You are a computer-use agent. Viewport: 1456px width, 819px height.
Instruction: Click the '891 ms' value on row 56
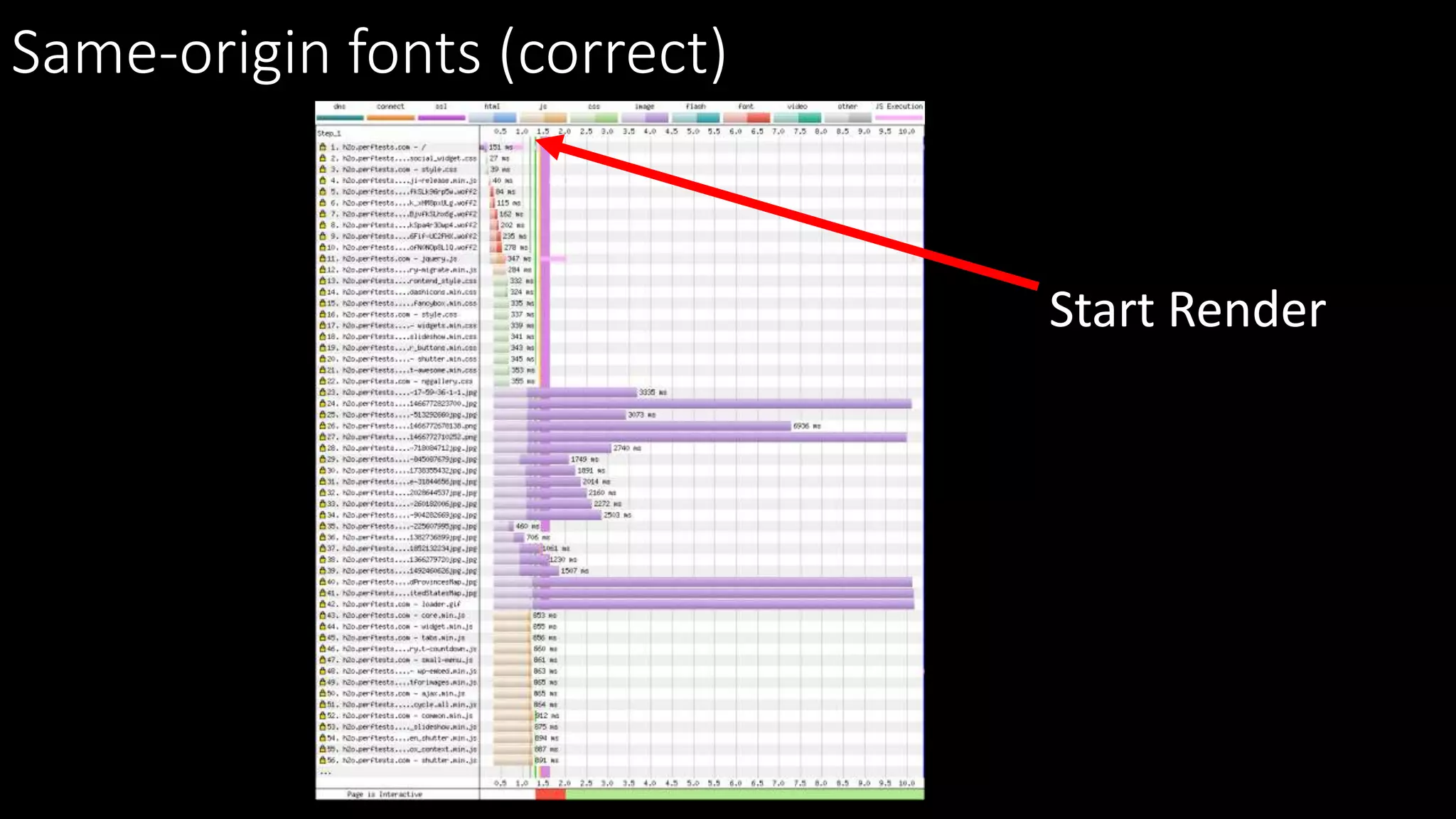546,760
